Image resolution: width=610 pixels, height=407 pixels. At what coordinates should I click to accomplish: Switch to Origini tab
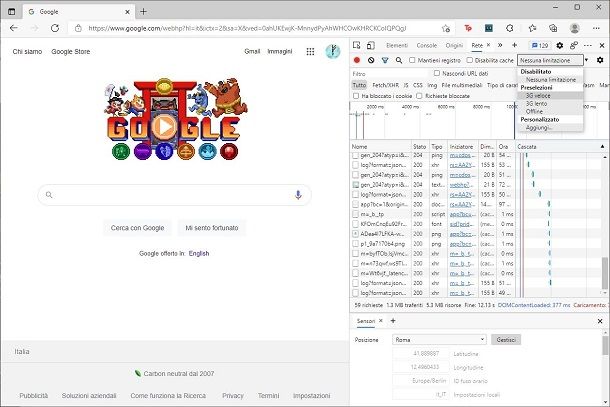(454, 46)
